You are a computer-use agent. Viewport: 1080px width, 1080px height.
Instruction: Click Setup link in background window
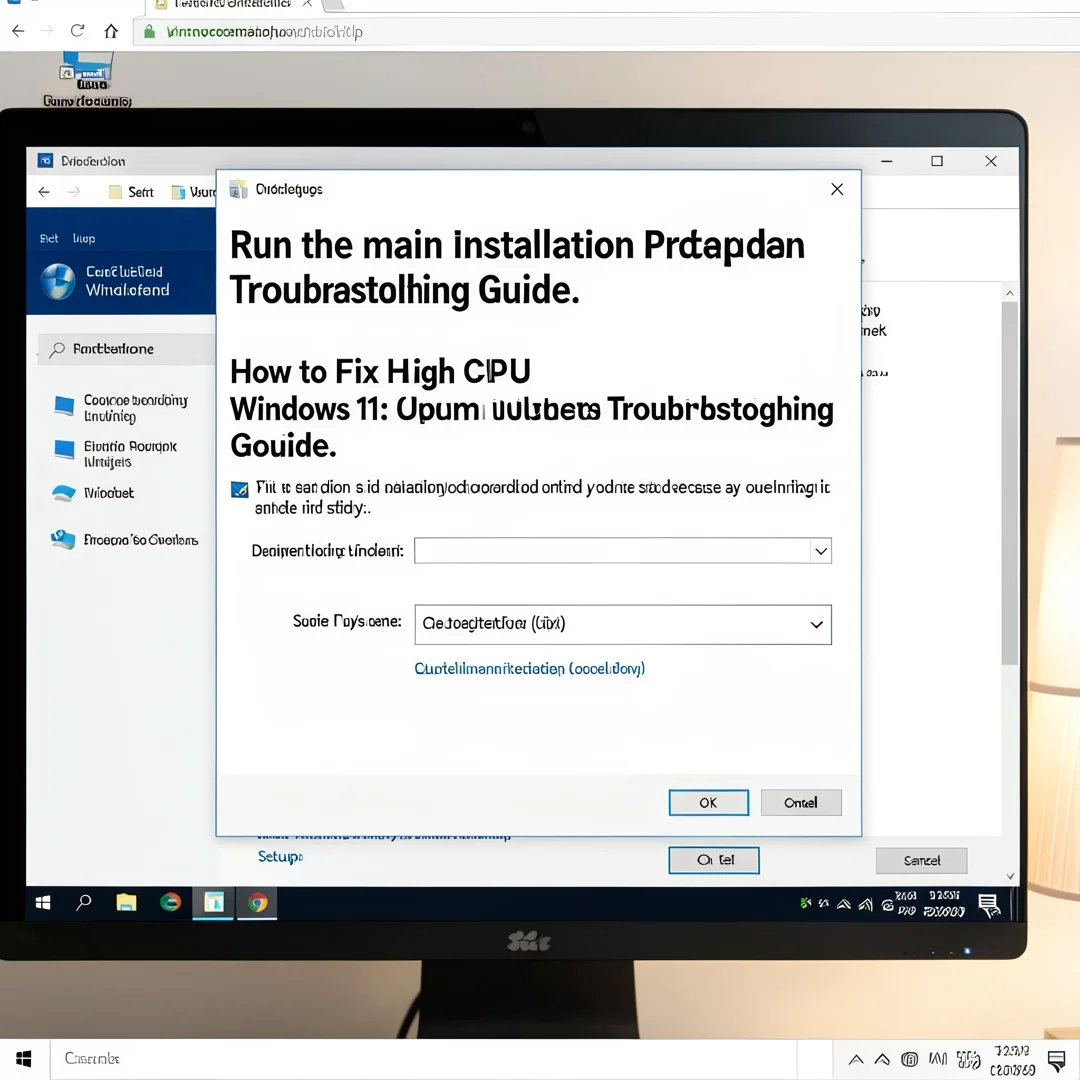tap(280, 856)
